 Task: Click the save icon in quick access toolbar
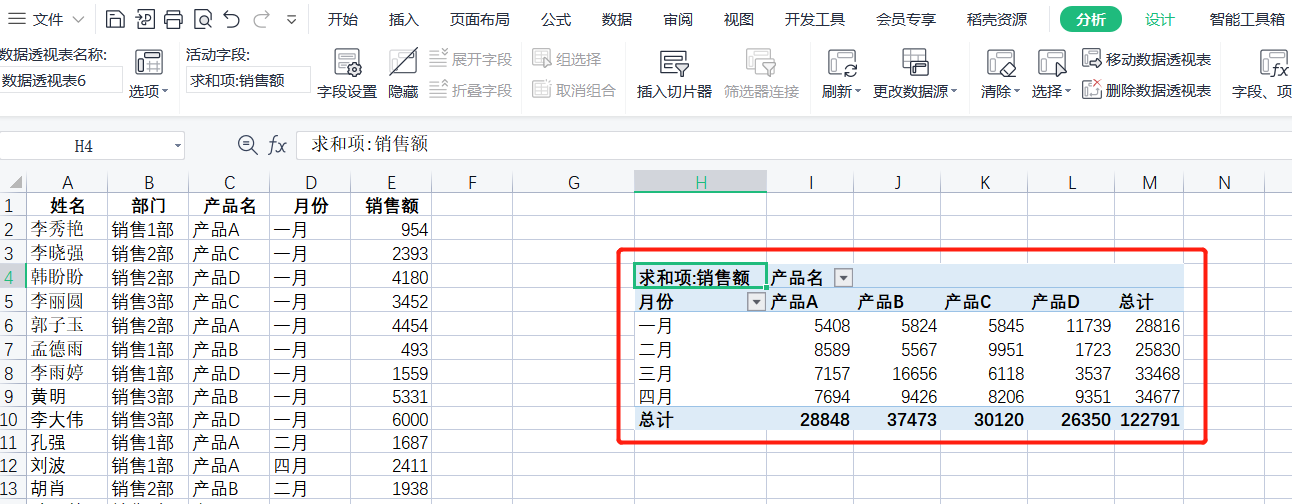(x=115, y=19)
